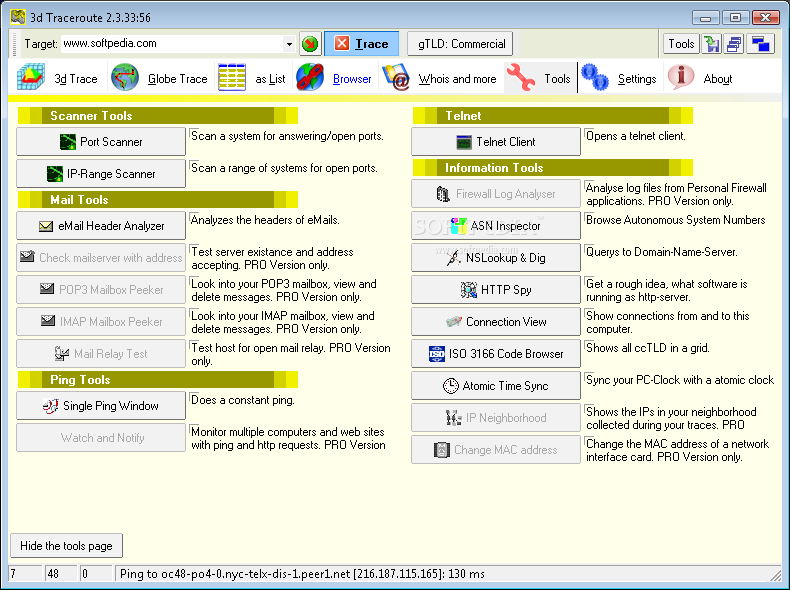Launch IP-Range Scanner tool
Image resolution: width=790 pixels, height=590 pixels.
[101, 174]
